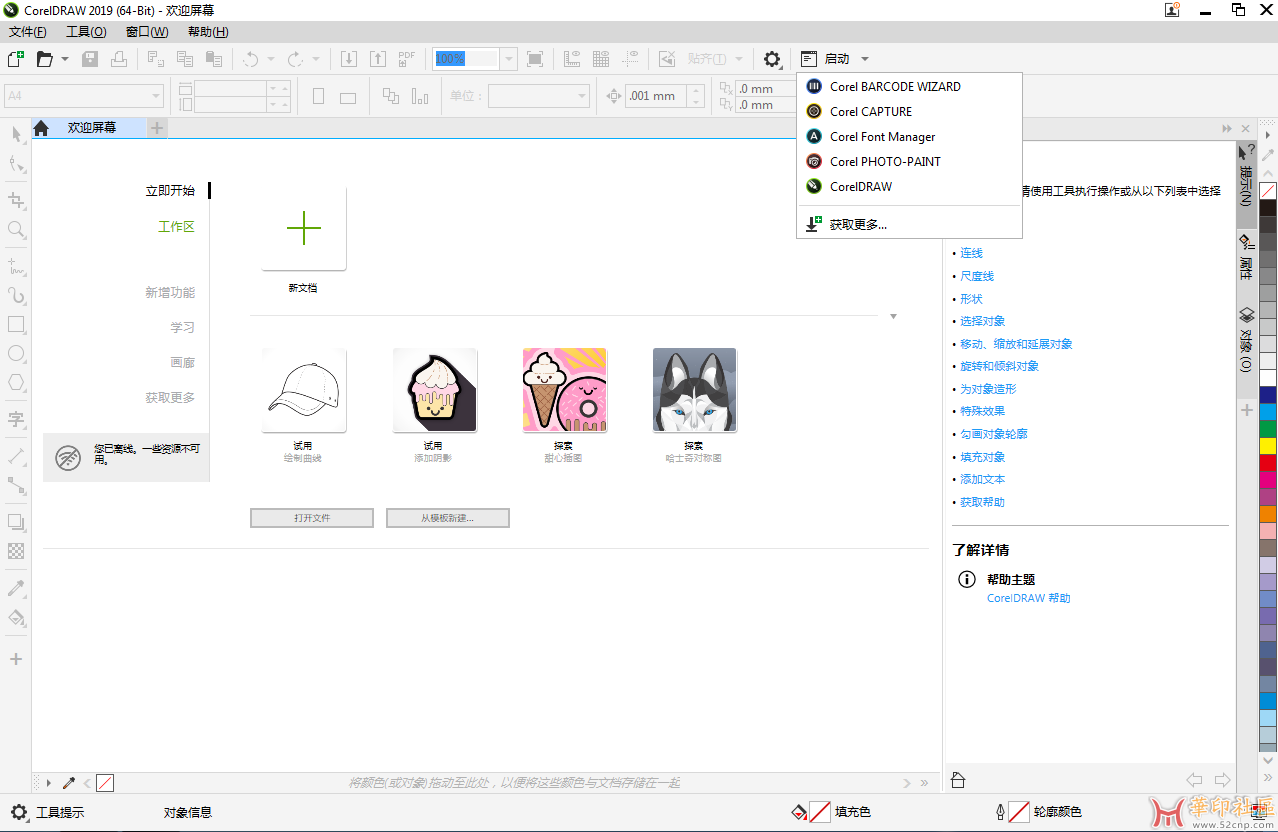Screen dimensions: 1278x832
Task: Select the Transparency checkerboard tool
Action: [x=16, y=551]
